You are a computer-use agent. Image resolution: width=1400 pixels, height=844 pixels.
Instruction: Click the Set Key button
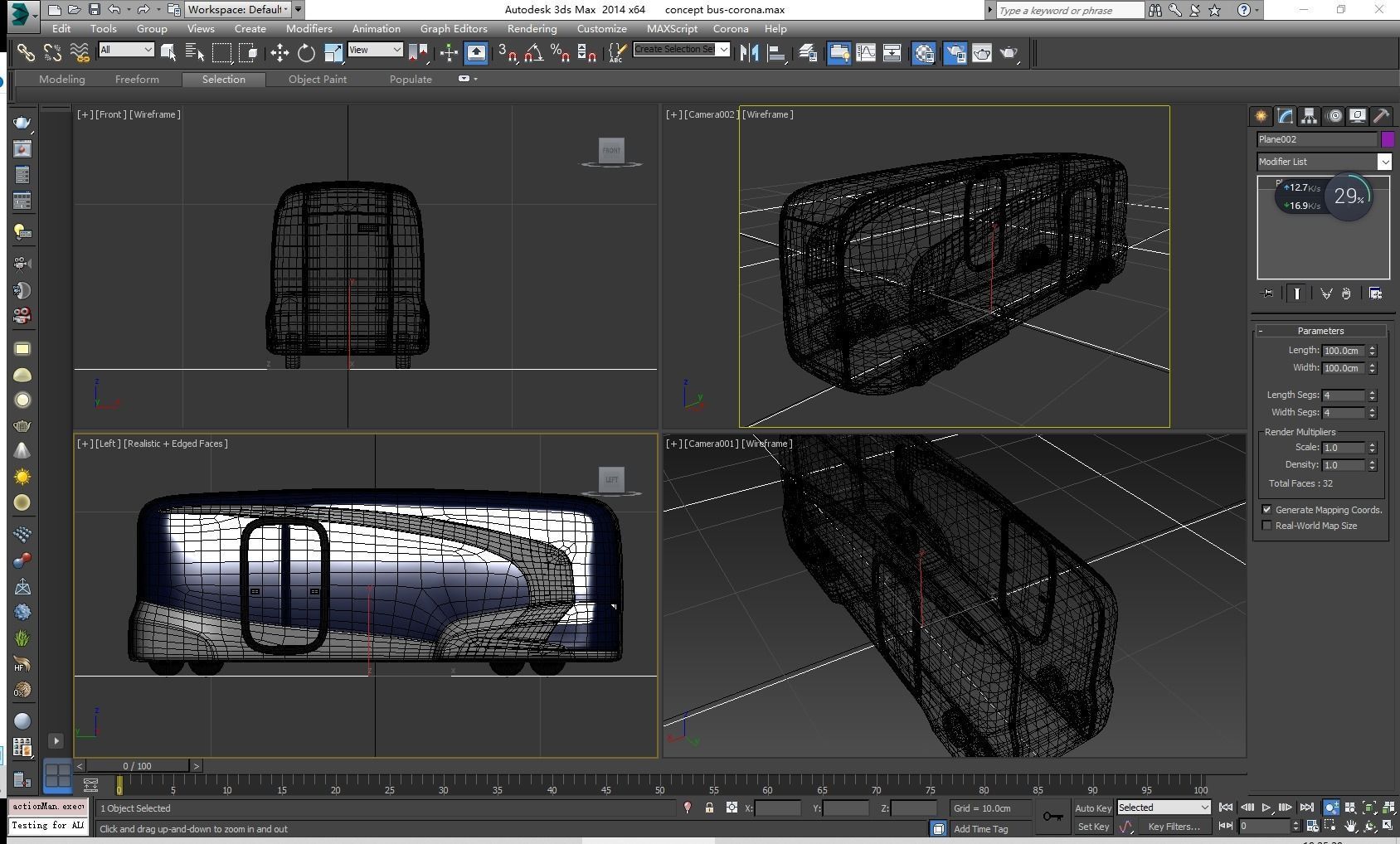point(1092,827)
